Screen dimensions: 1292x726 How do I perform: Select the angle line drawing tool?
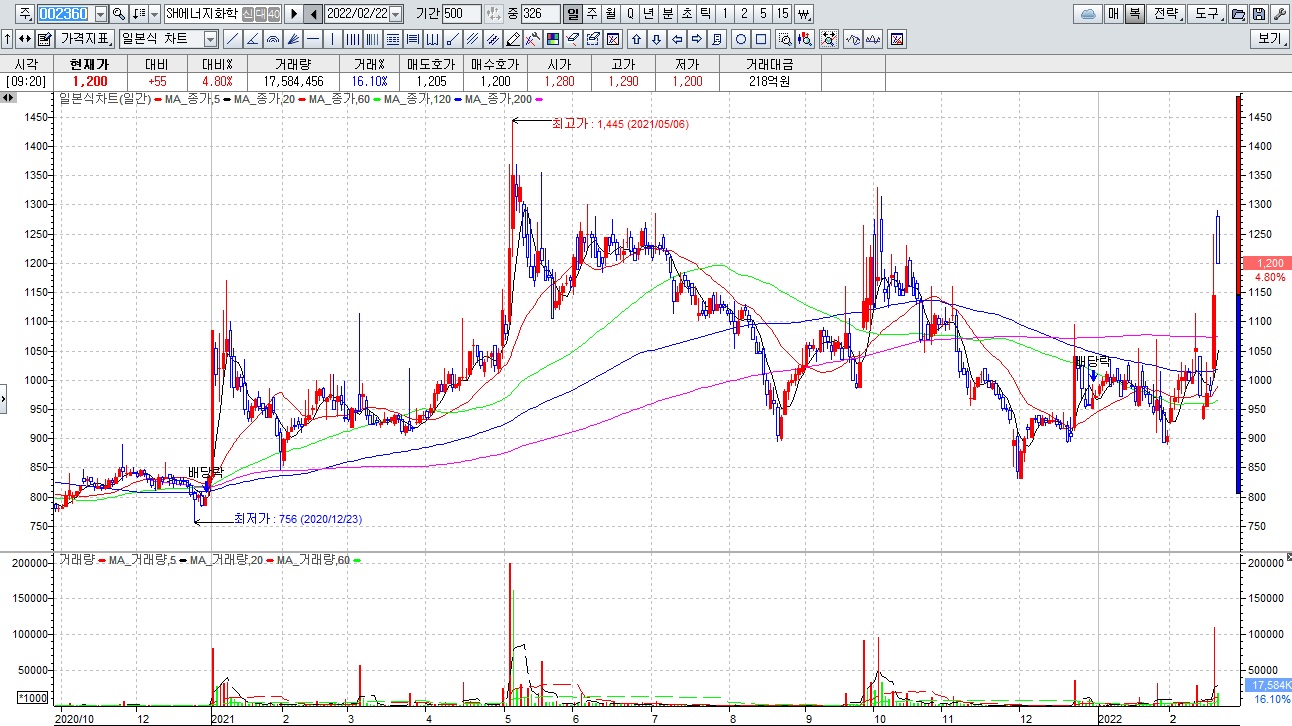point(253,39)
